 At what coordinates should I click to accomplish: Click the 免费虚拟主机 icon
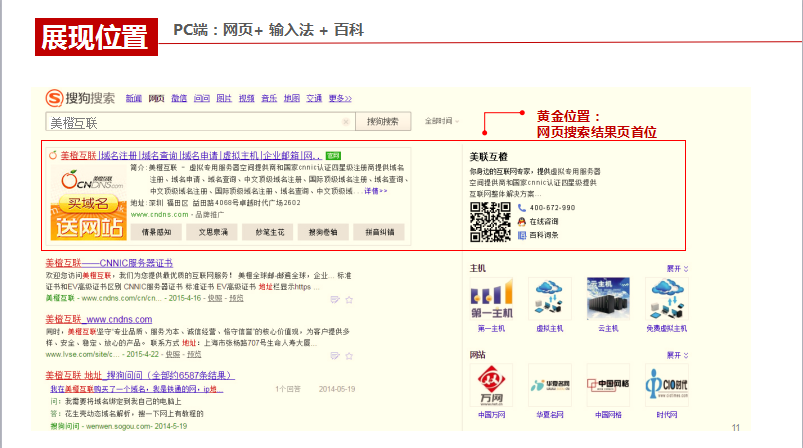667,299
